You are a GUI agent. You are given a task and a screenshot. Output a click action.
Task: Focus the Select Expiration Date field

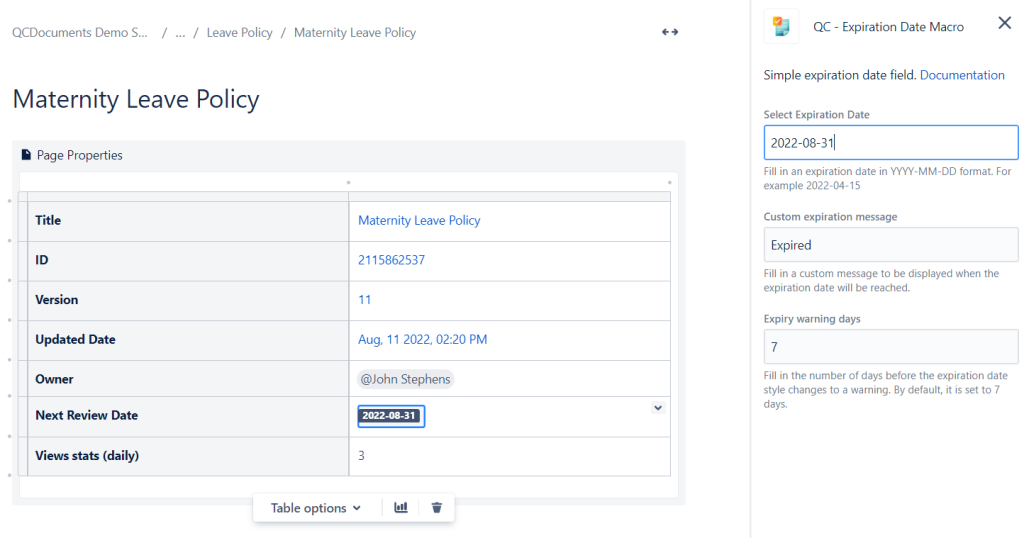tap(891, 142)
